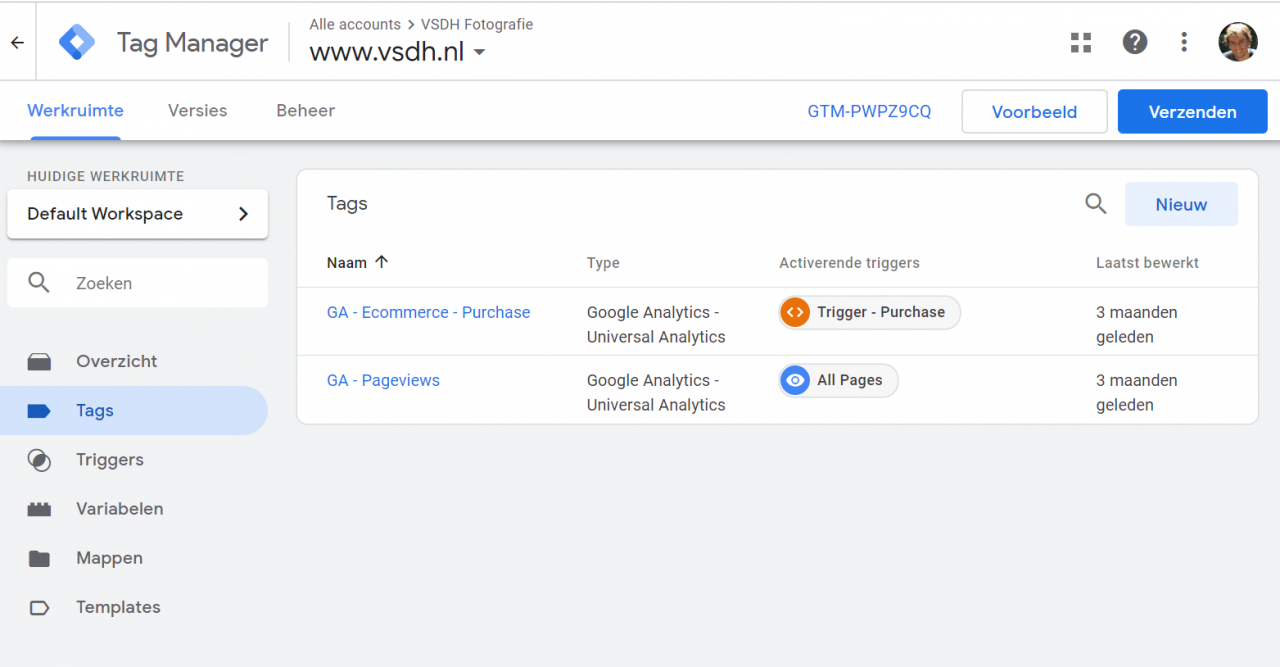Sort by Naam using the arrow icon
Image resolution: width=1280 pixels, height=667 pixels.
tap(381, 262)
